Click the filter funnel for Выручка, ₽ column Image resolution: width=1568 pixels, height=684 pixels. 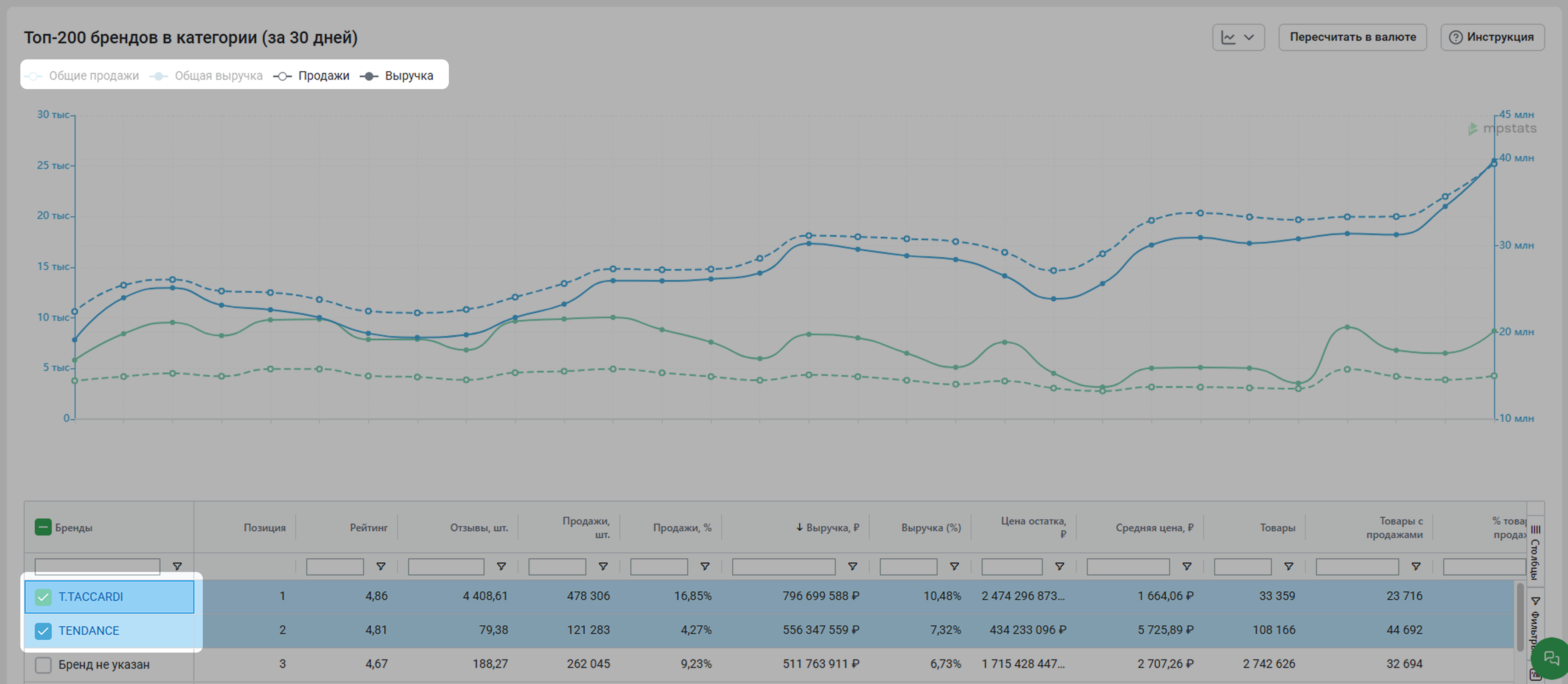(852, 566)
